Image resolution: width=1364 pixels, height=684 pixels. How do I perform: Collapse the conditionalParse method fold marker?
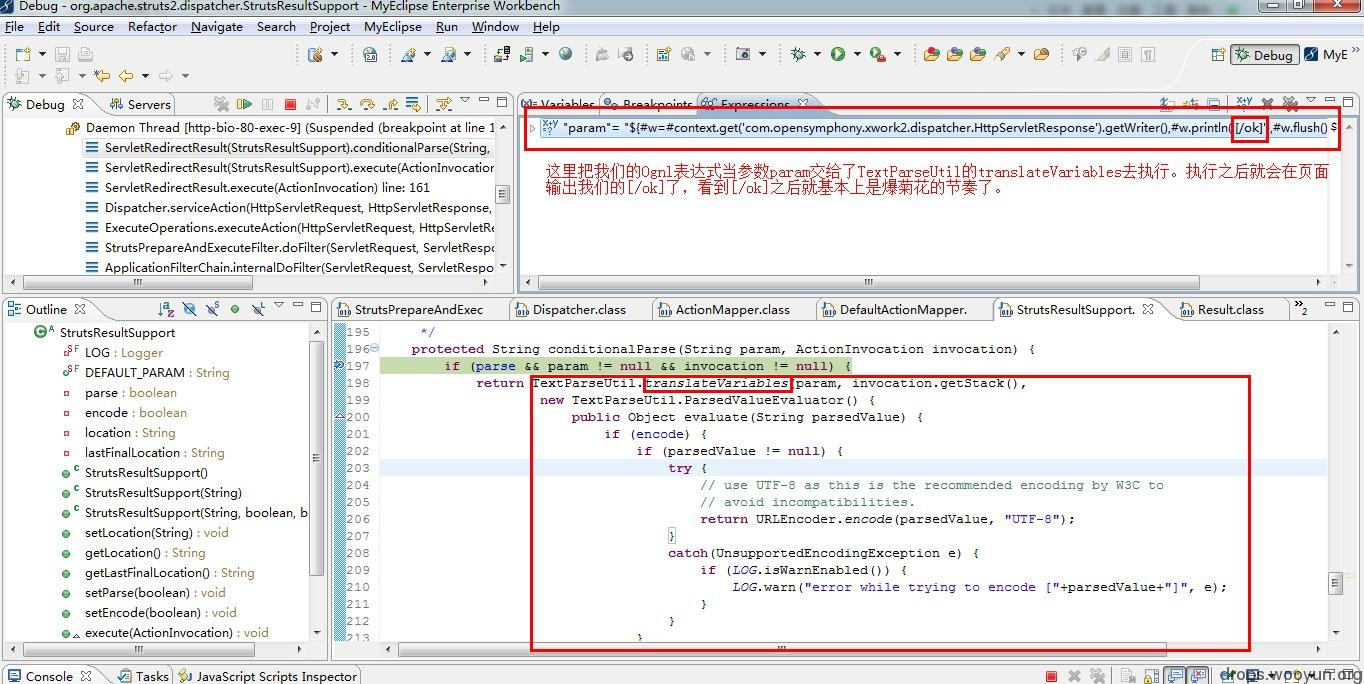pyautogui.click(x=374, y=349)
